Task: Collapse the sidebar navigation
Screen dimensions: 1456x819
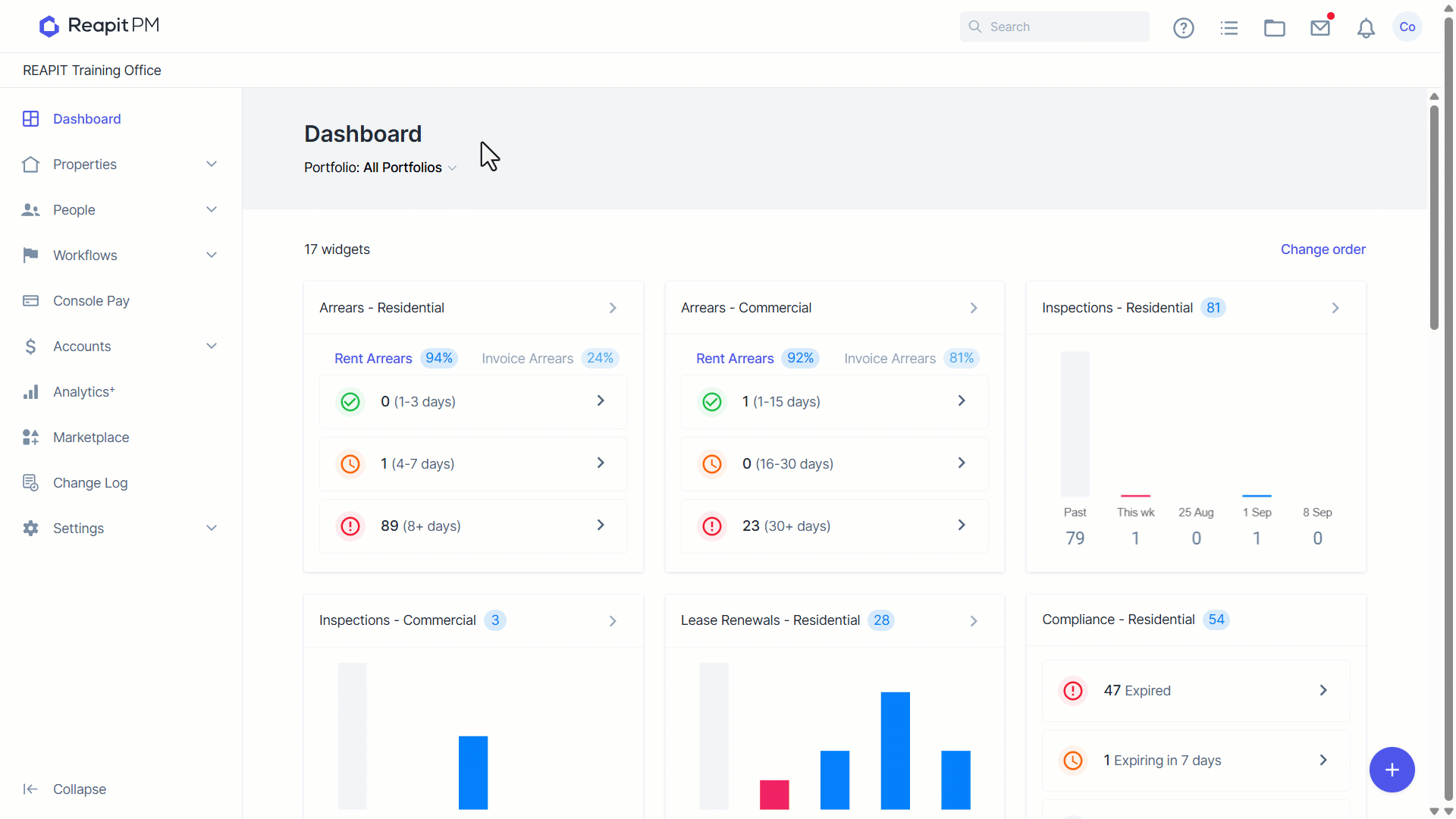Action: click(64, 789)
